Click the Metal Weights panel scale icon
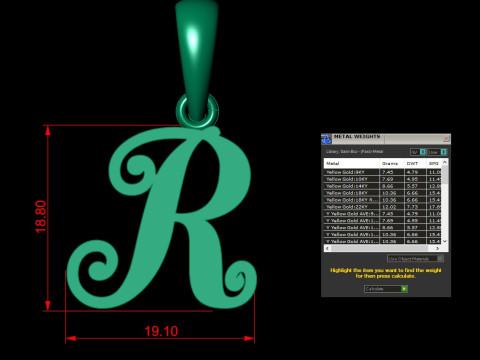The width and height of the screenshot is (480, 360). pos(326,139)
